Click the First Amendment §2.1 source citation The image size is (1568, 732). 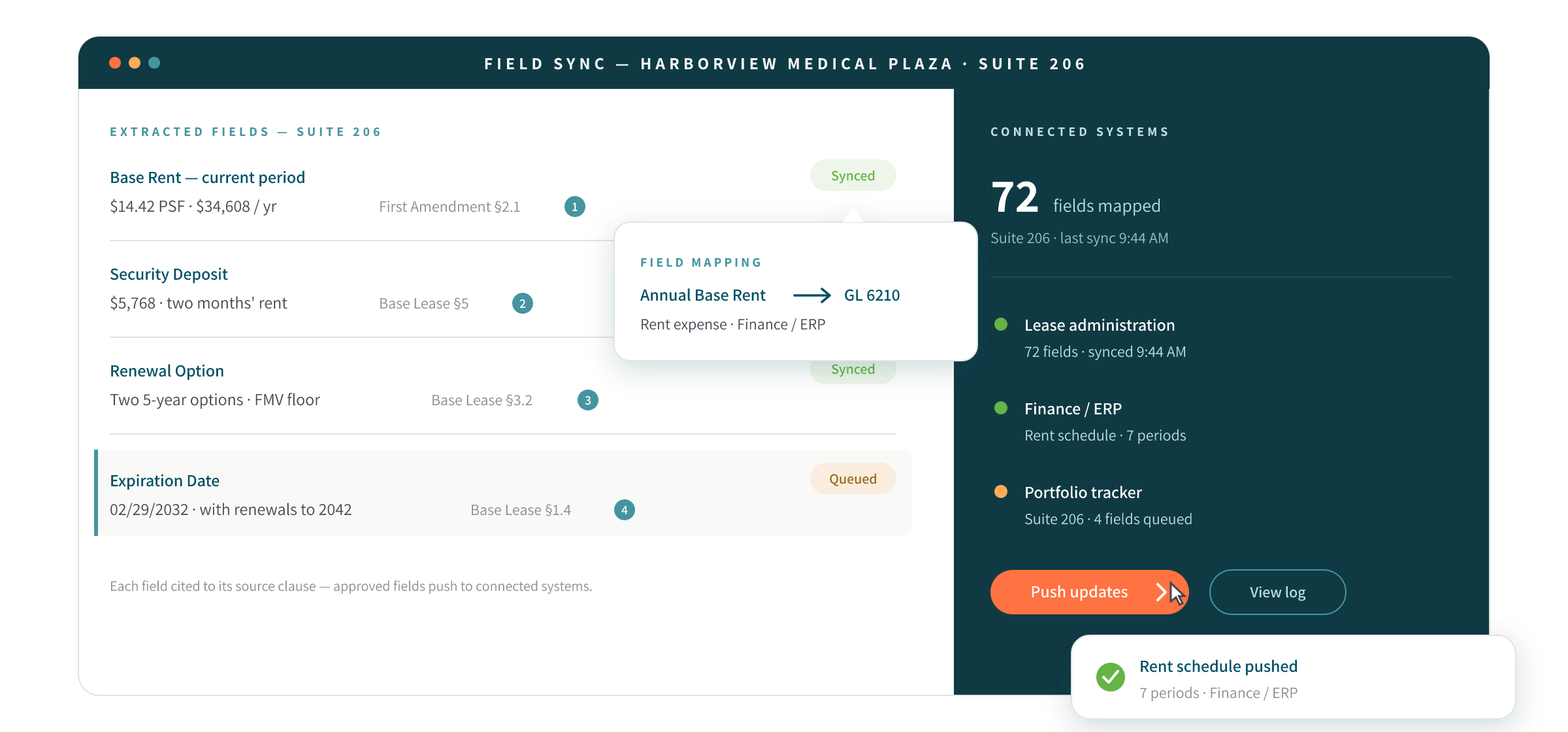point(449,207)
